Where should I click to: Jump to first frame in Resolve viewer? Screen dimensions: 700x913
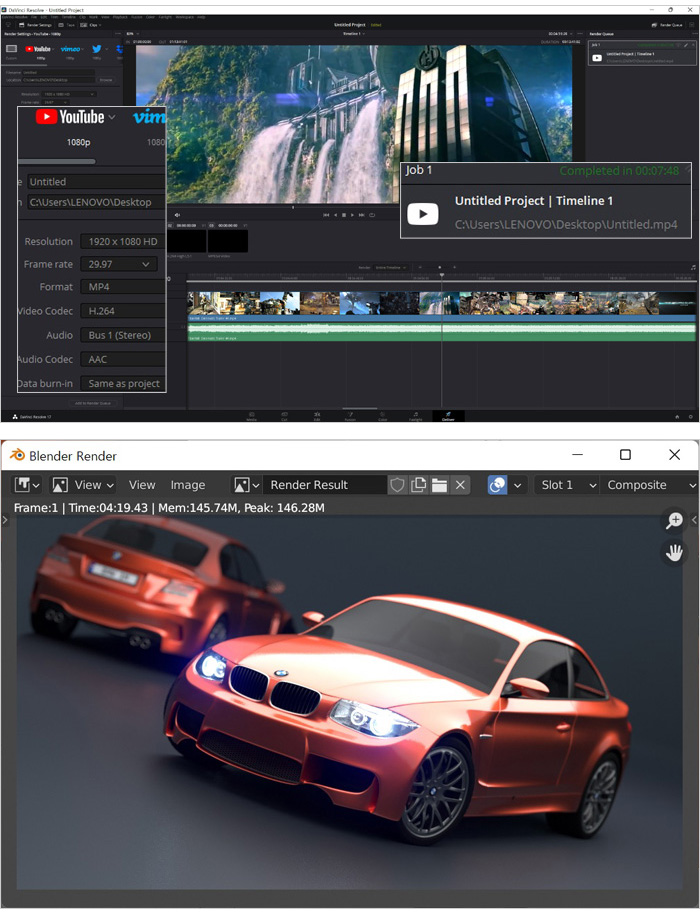coord(326,215)
